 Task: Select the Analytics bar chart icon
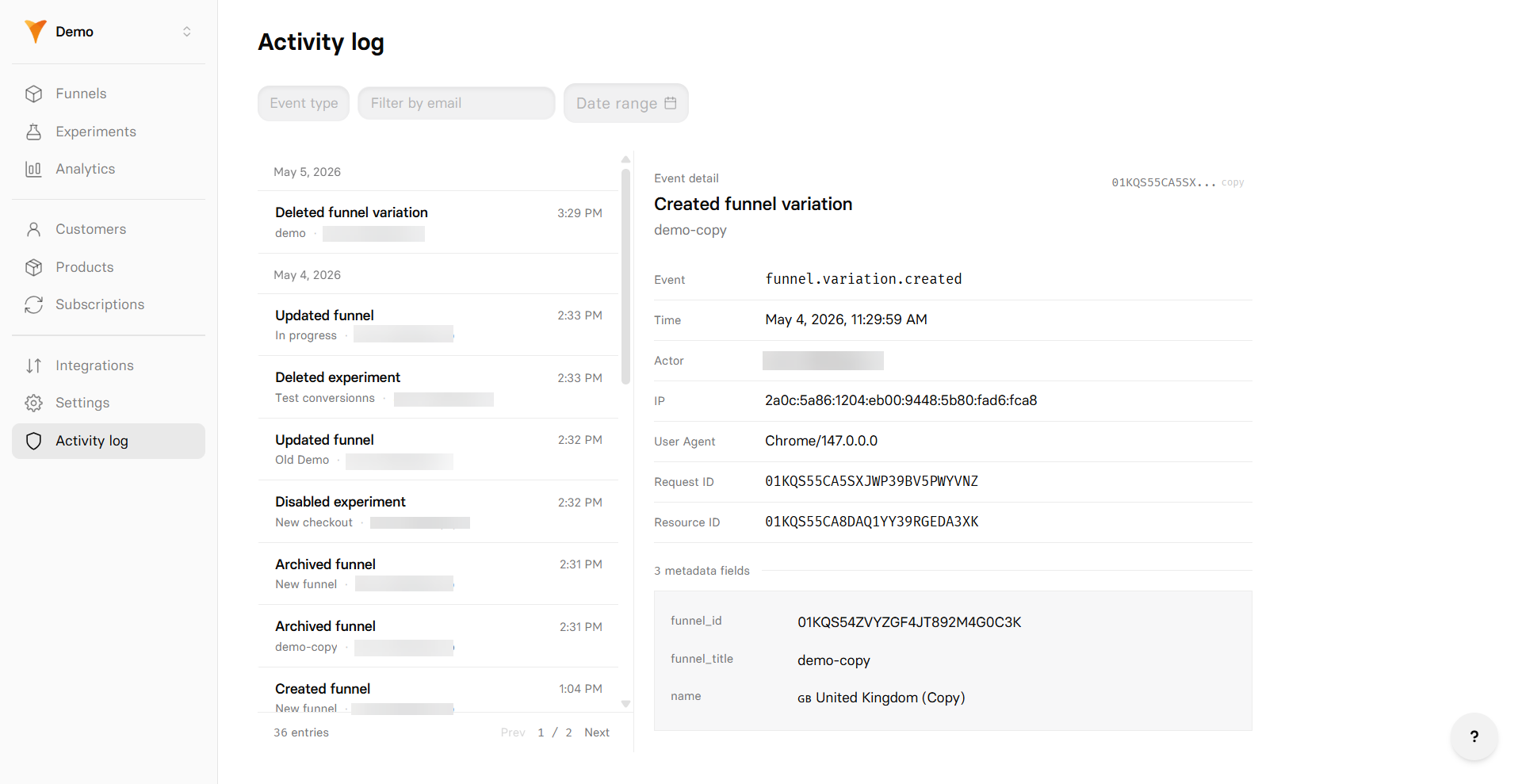point(33,169)
